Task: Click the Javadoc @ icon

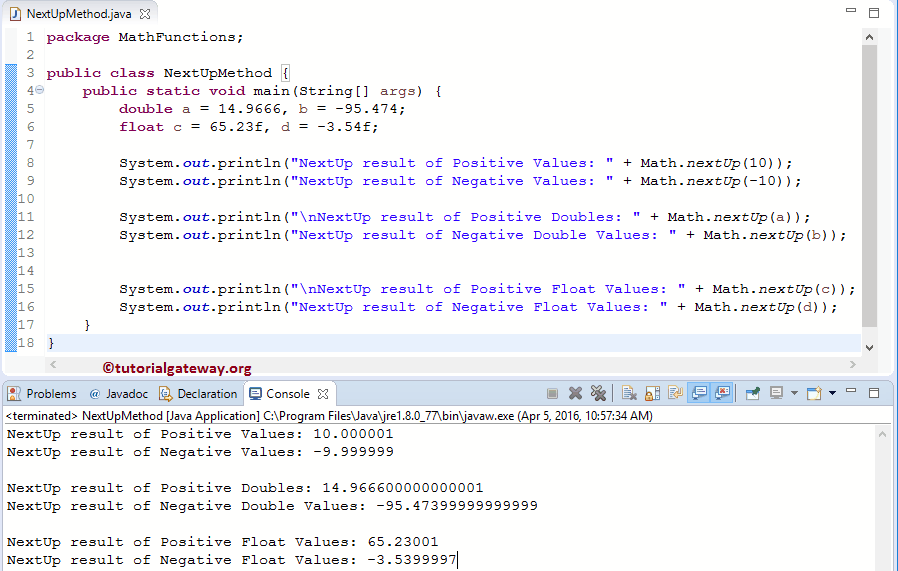Action: pos(95,394)
